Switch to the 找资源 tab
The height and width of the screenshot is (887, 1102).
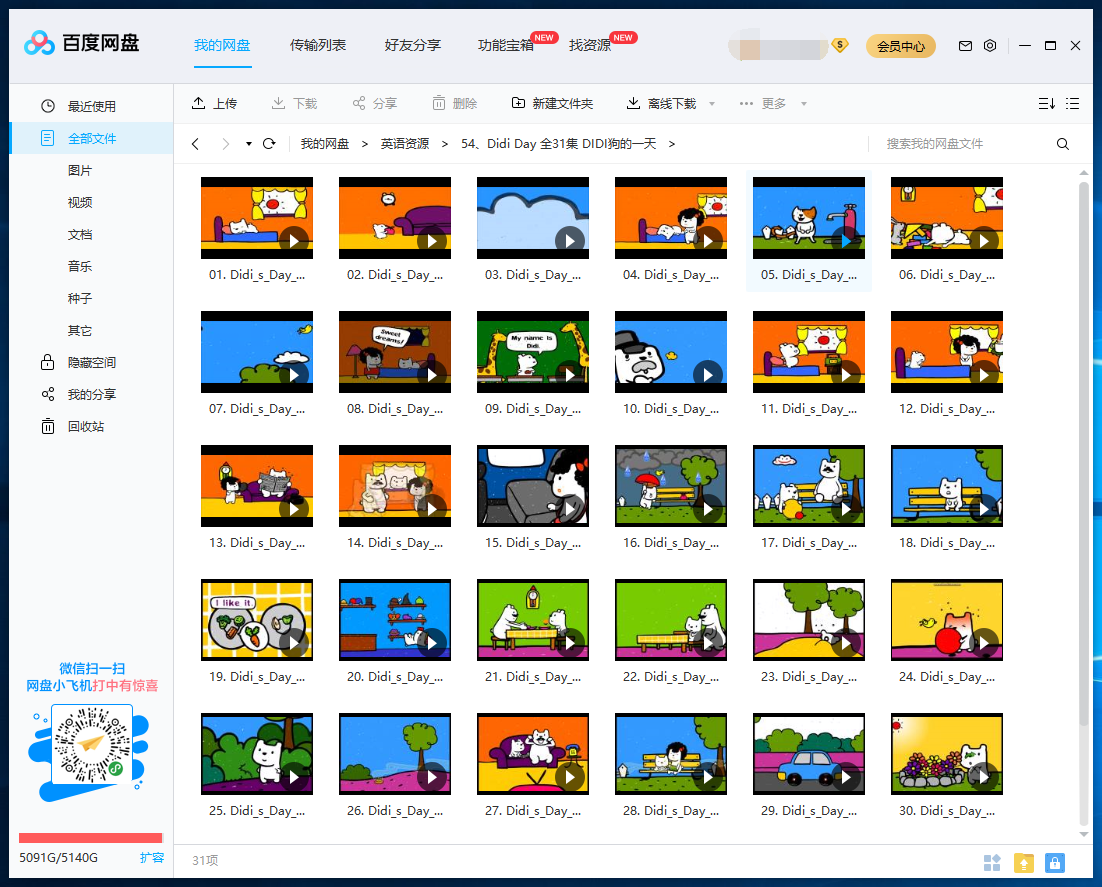coord(590,46)
